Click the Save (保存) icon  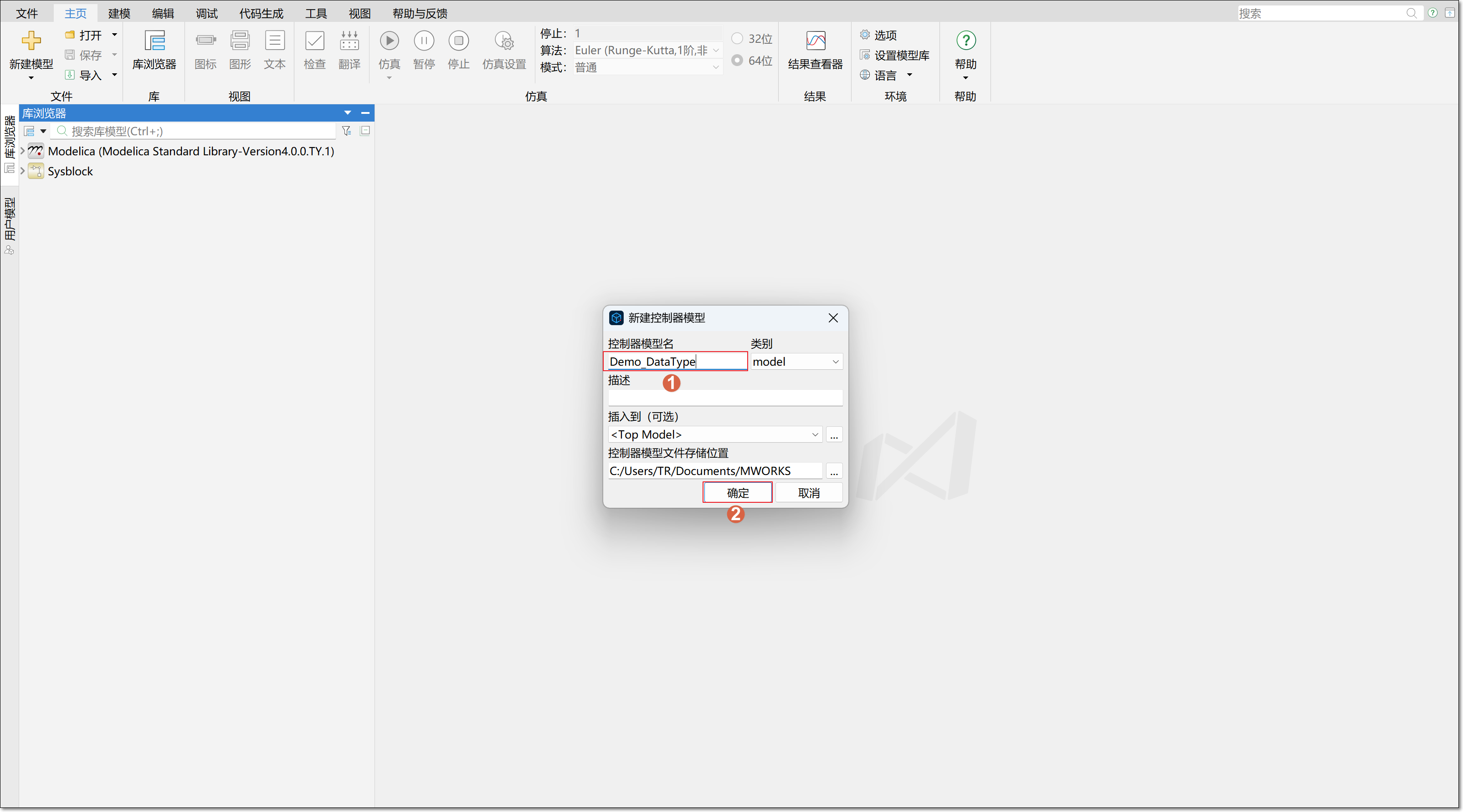(70, 55)
